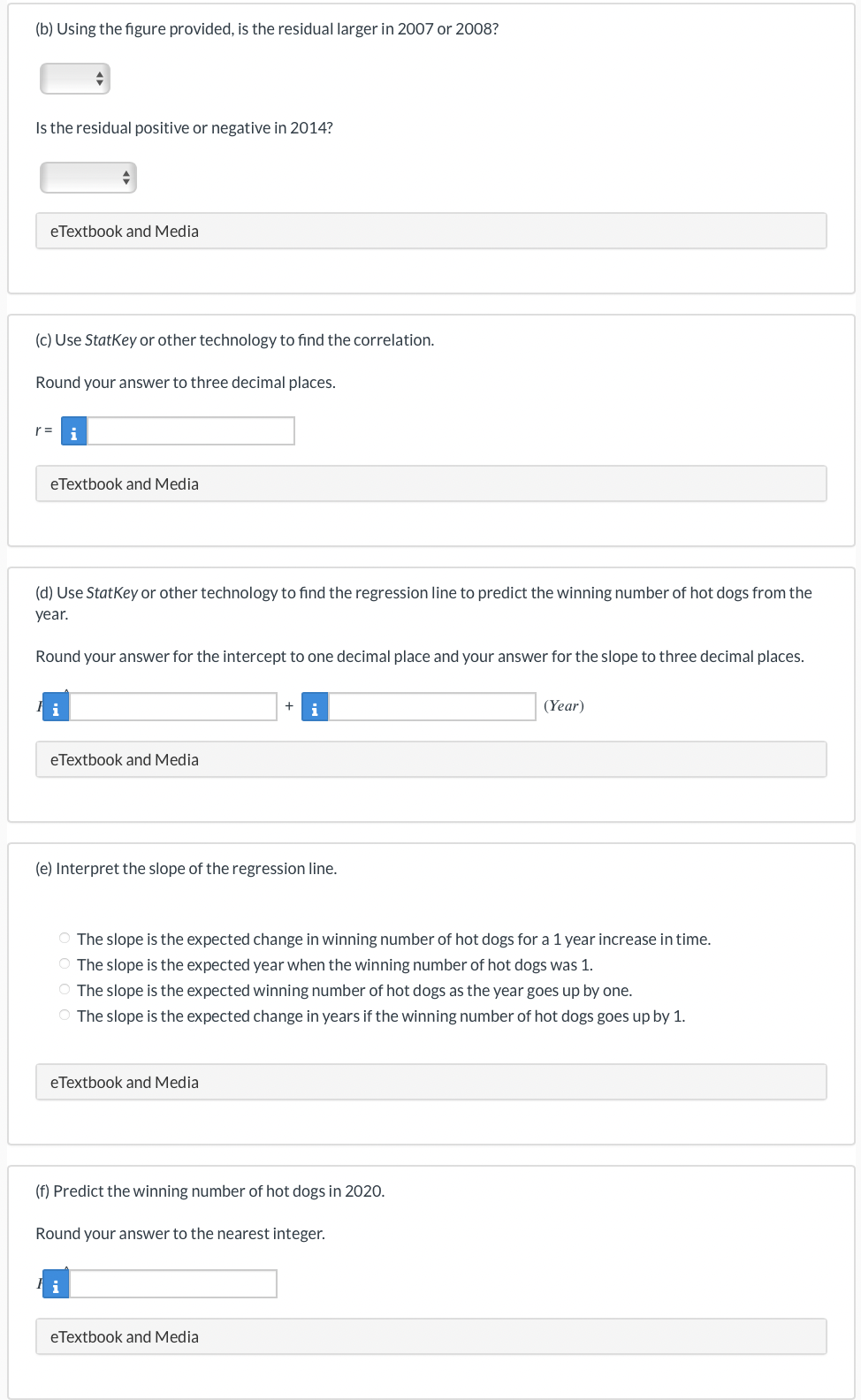Open the 2007 or 2008 residual dropdown
The image size is (861, 1400).
coord(75,80)
